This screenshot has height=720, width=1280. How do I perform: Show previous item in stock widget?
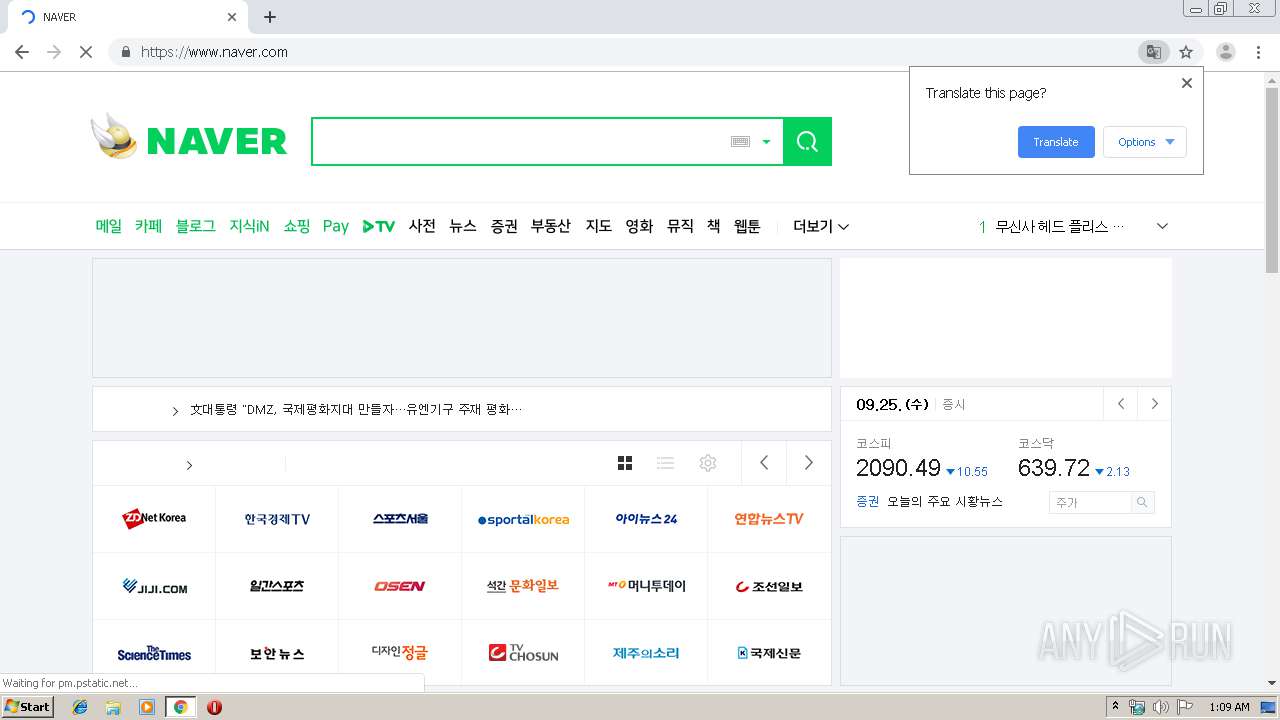(x=1121, y=404)
